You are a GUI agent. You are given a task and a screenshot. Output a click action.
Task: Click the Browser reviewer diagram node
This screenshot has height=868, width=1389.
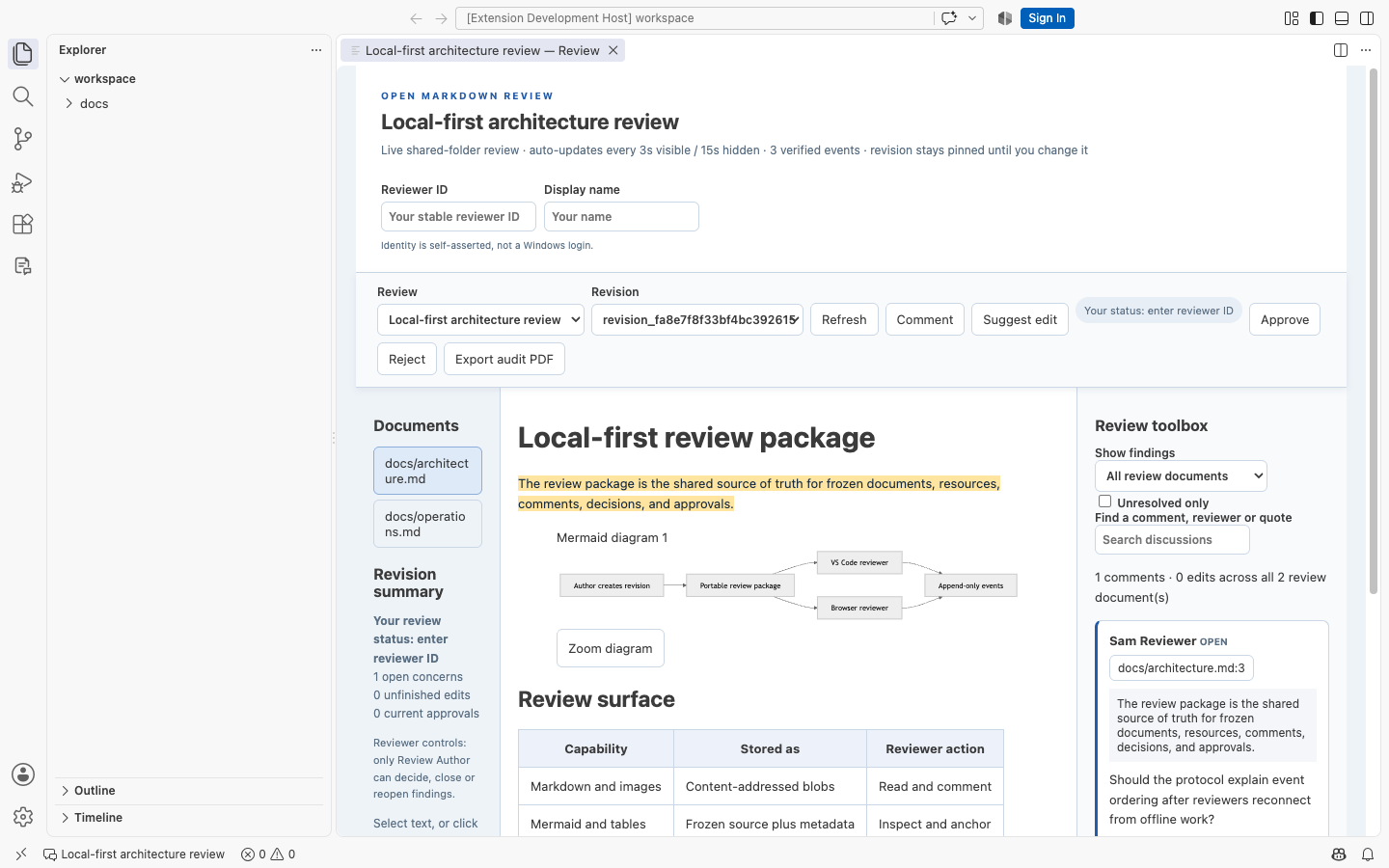click(x=859, y=608)
